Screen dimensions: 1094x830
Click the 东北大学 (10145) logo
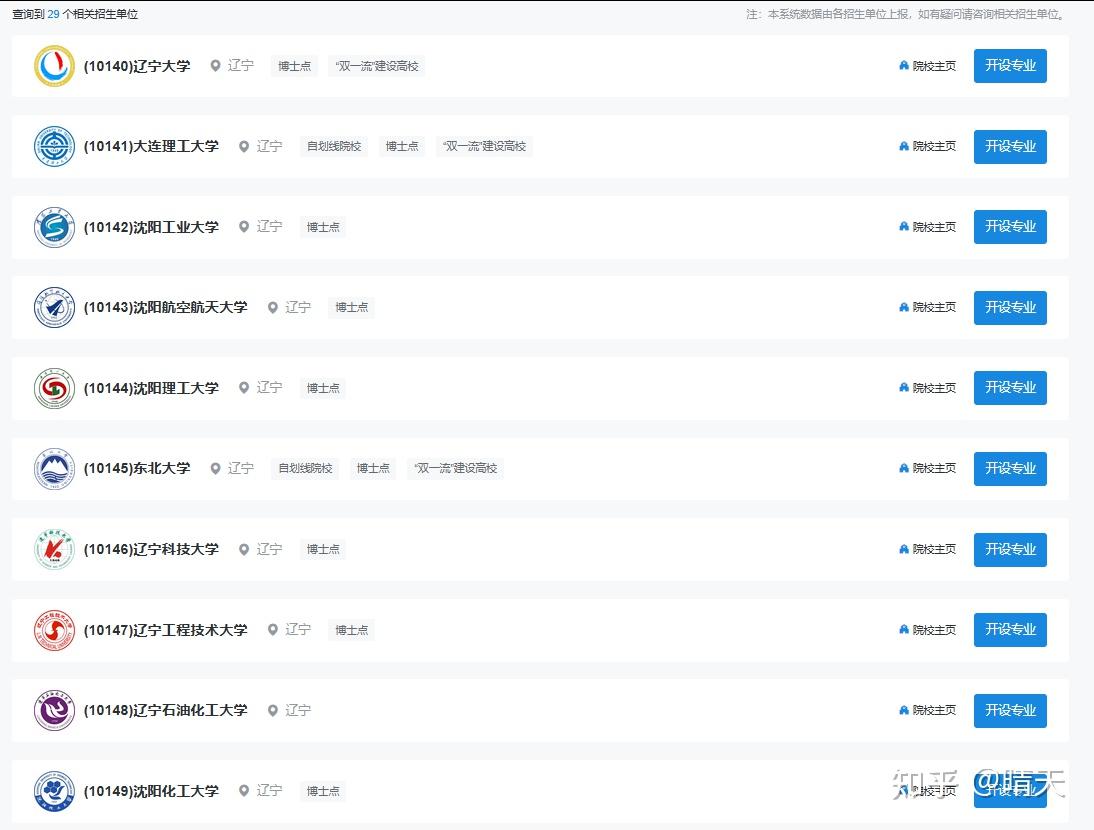click(54, 469)
